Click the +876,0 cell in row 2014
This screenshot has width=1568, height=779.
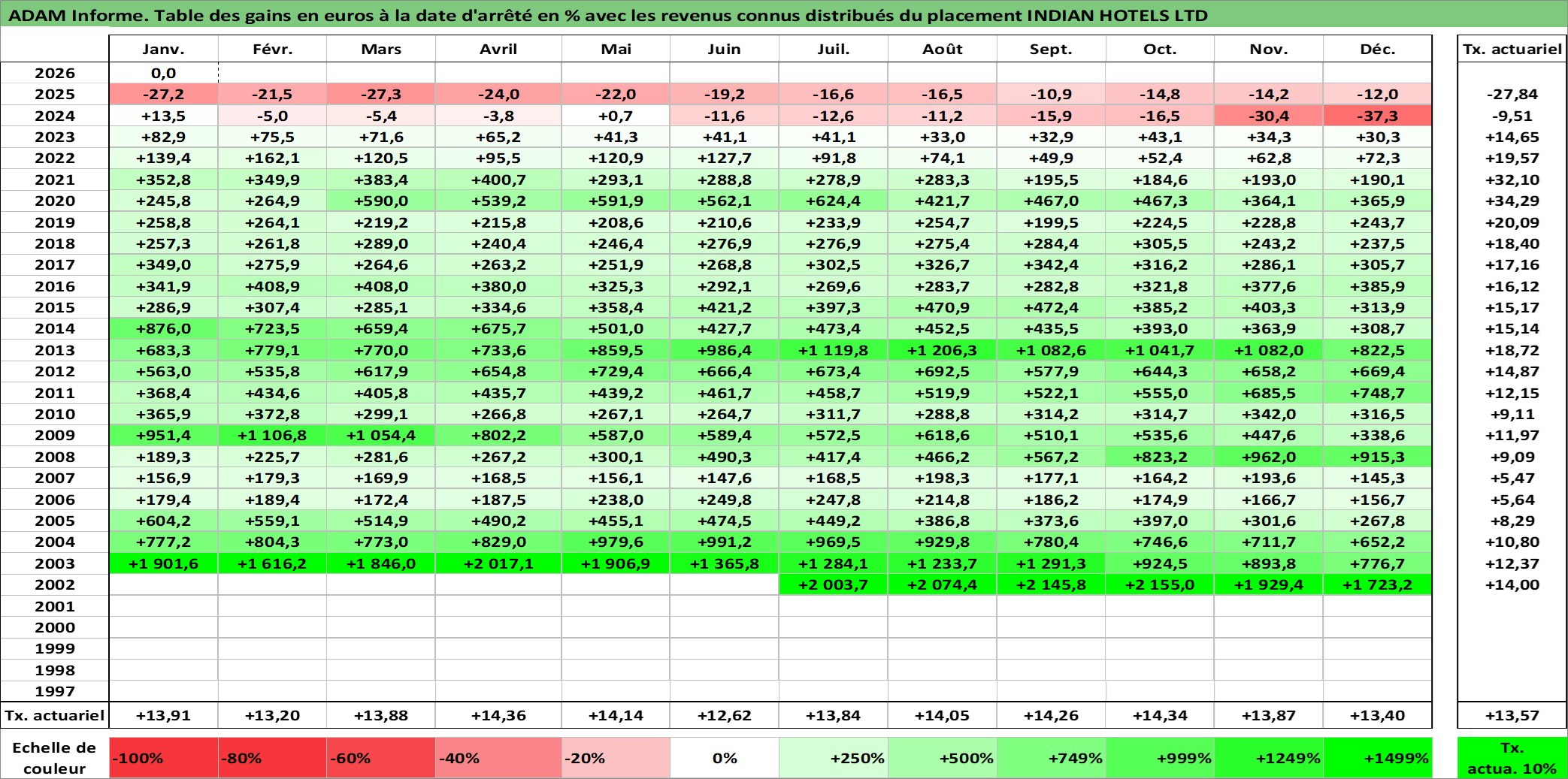pyautogui.click(x=163, y=328)
